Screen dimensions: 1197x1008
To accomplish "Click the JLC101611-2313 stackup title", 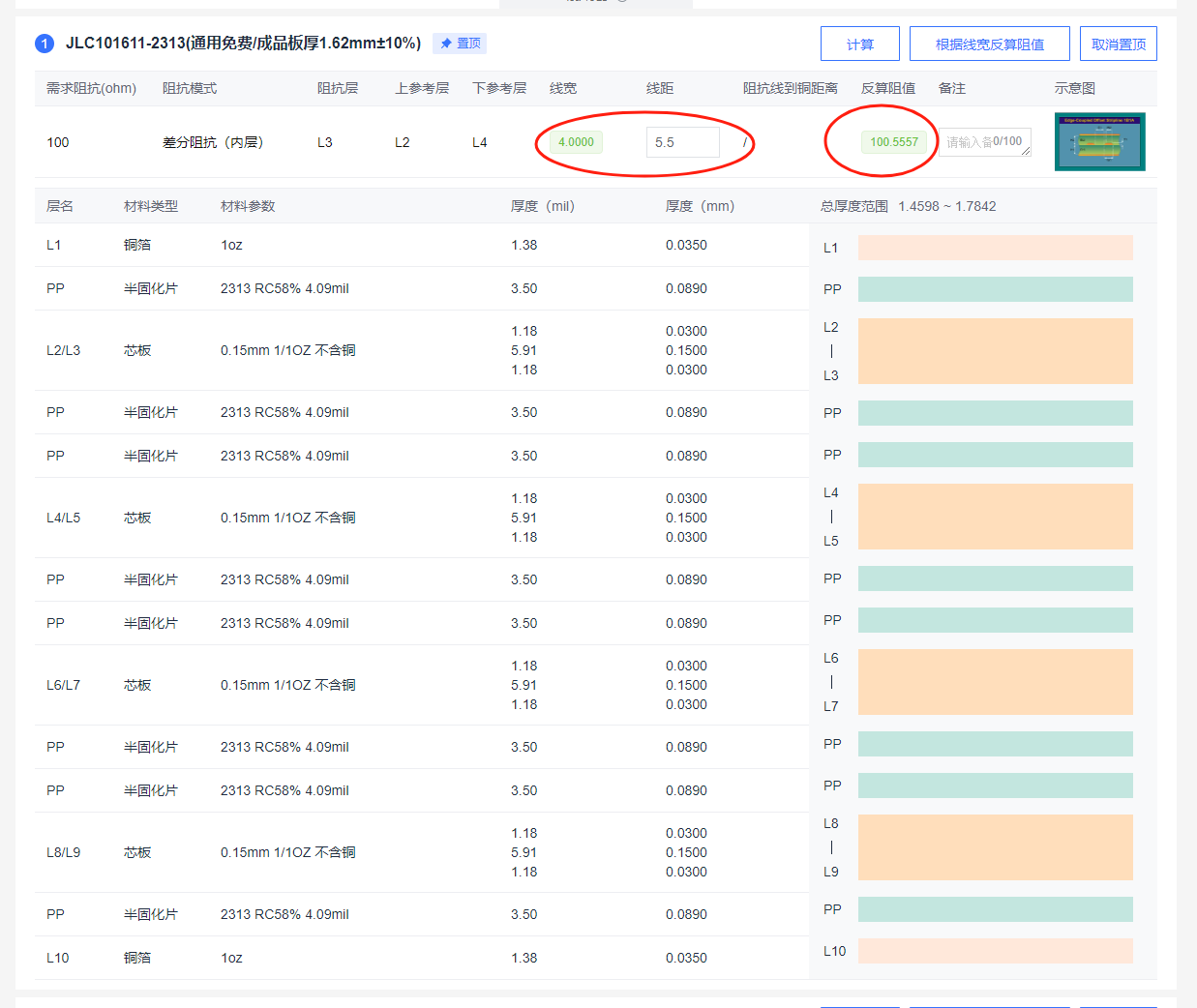I will 243,44.
